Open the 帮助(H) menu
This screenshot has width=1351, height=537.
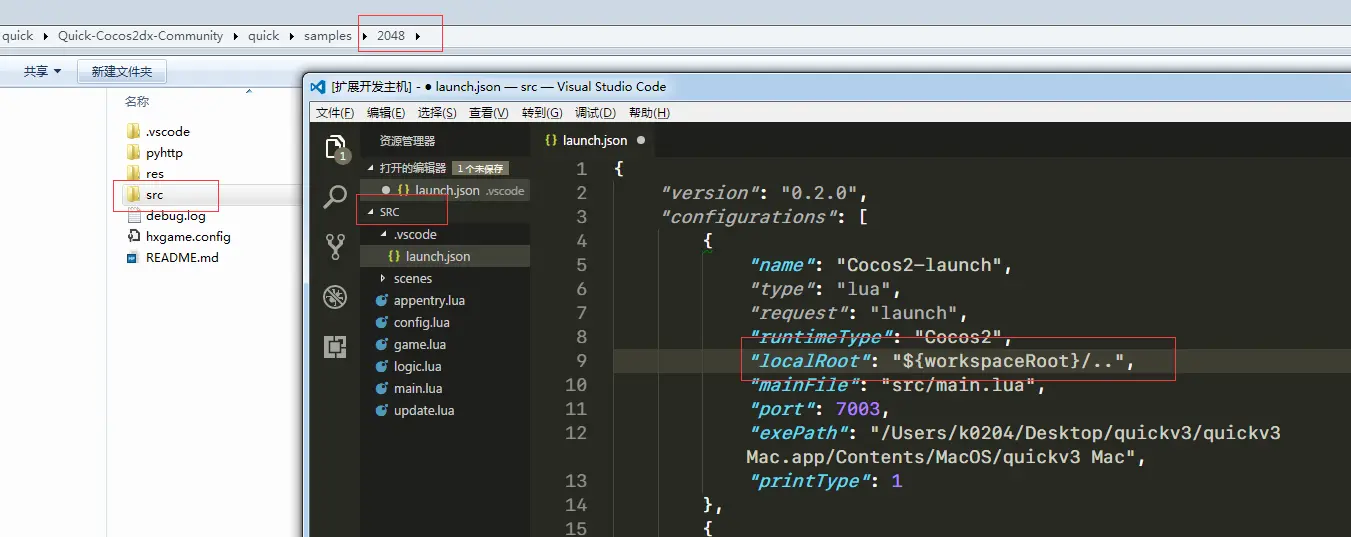649,113
